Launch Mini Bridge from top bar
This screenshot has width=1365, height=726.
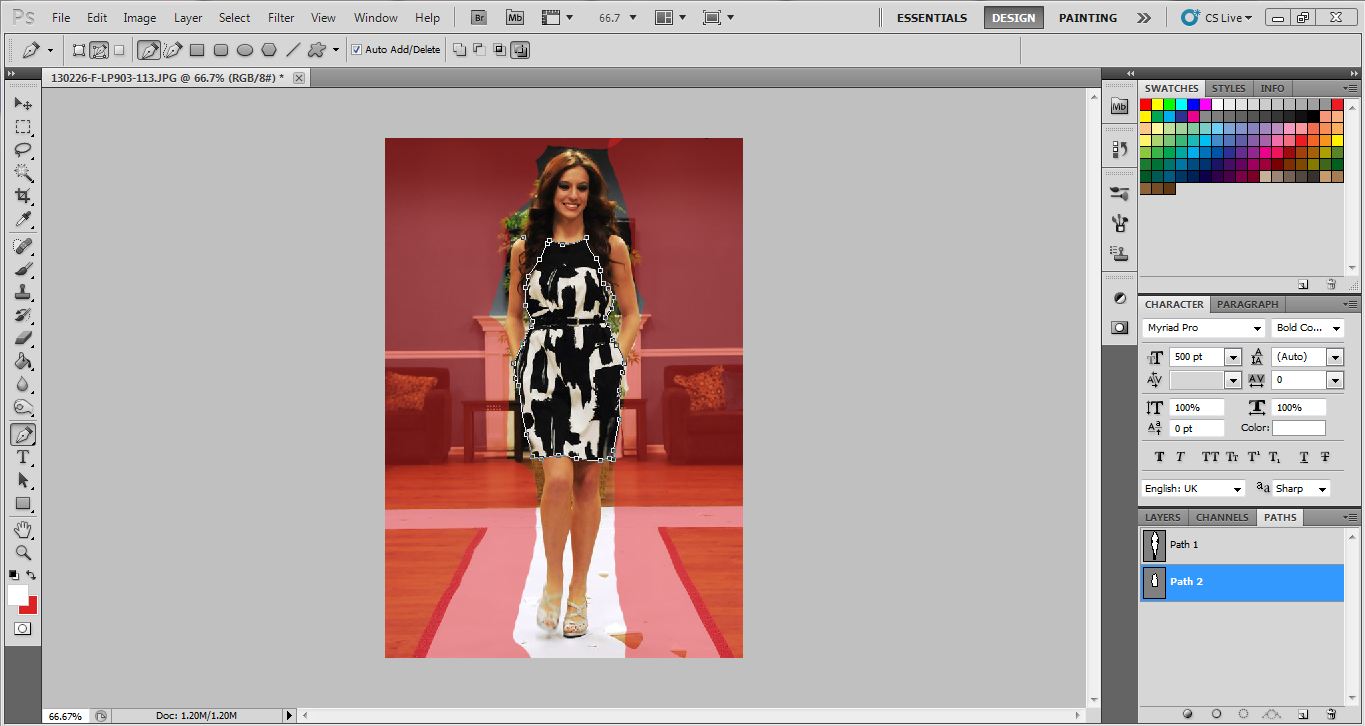(x=514, y=18)
